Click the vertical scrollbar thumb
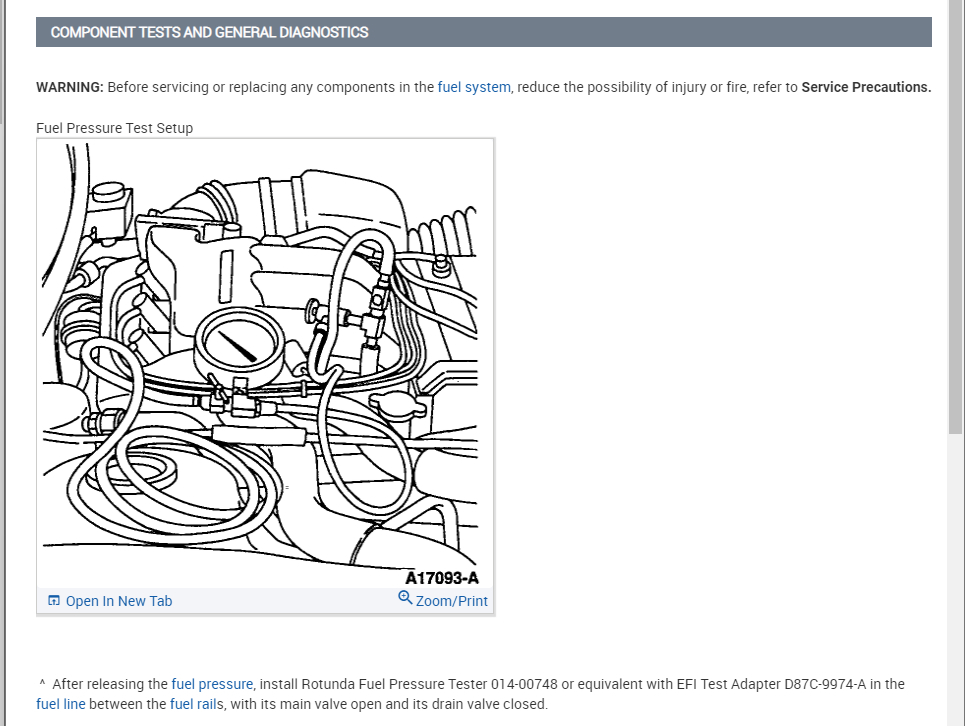The height and width of the screenshot is (726, 965). tap(956, 217)
